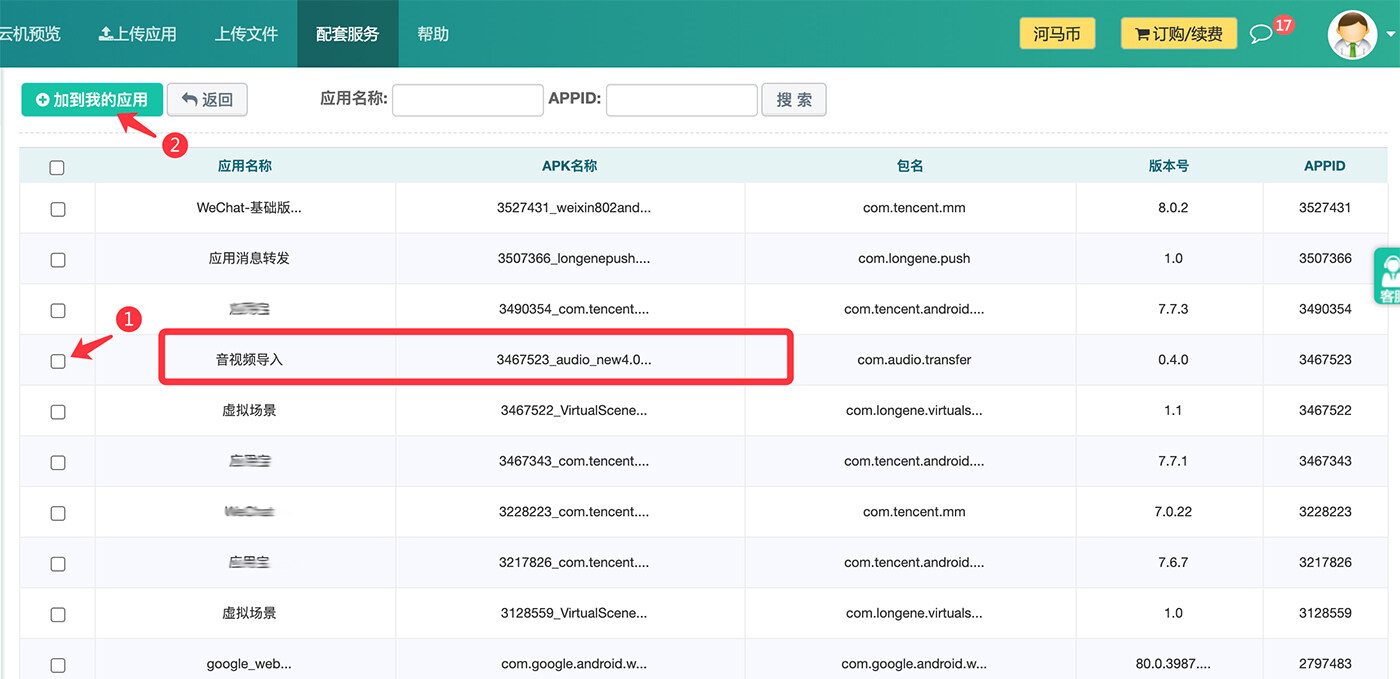Click the user avatar profile picture

point(1352,35)
